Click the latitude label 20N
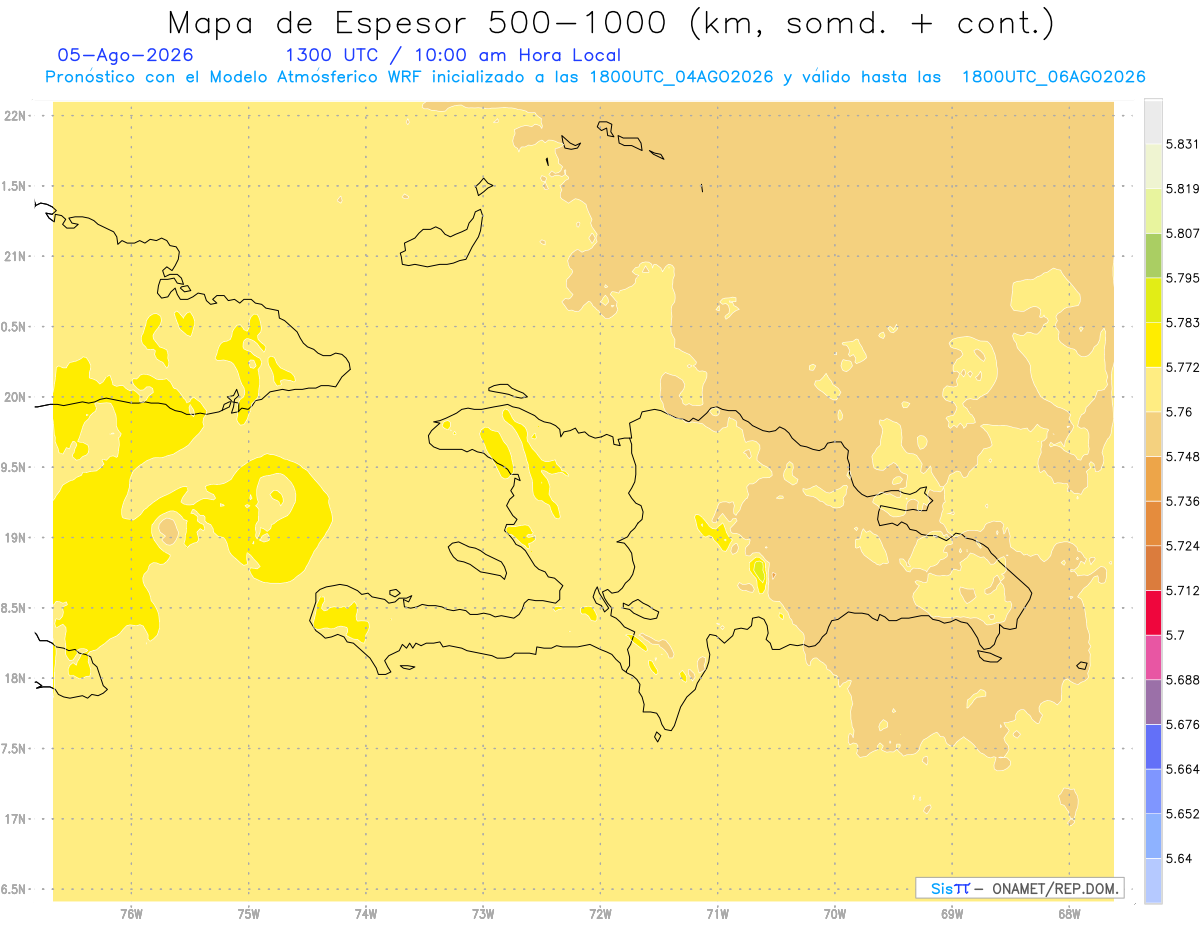Screen dimensions: 1200x927 click(x=14, y=397)
